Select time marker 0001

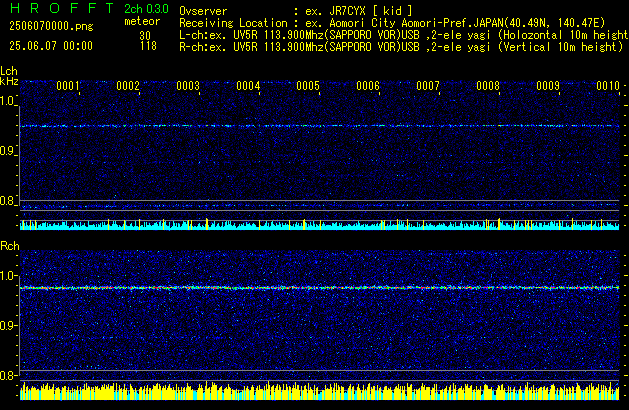pyautogui.click(x=68, y=86)
